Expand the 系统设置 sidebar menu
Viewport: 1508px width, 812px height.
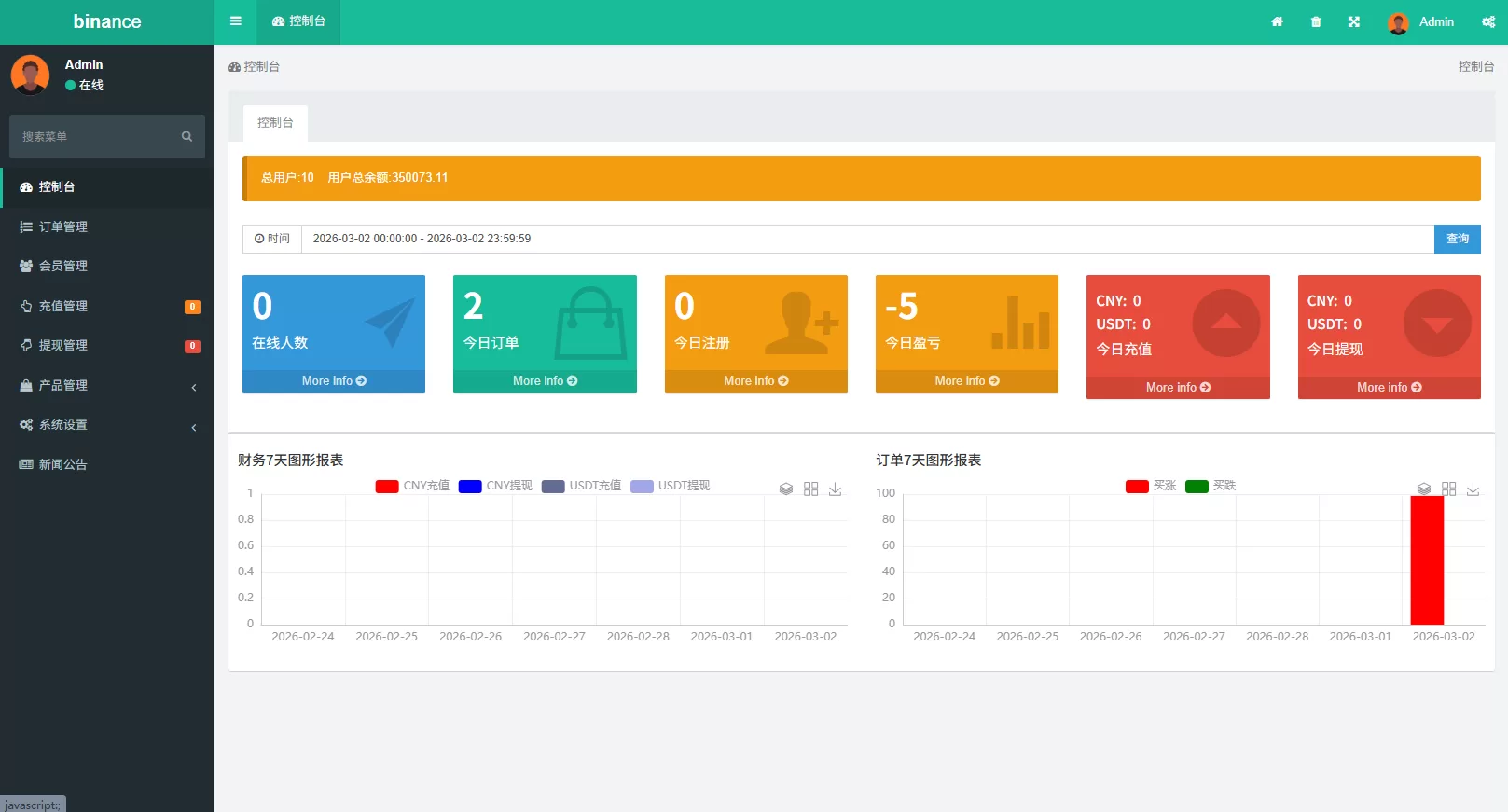click(107, 425)
